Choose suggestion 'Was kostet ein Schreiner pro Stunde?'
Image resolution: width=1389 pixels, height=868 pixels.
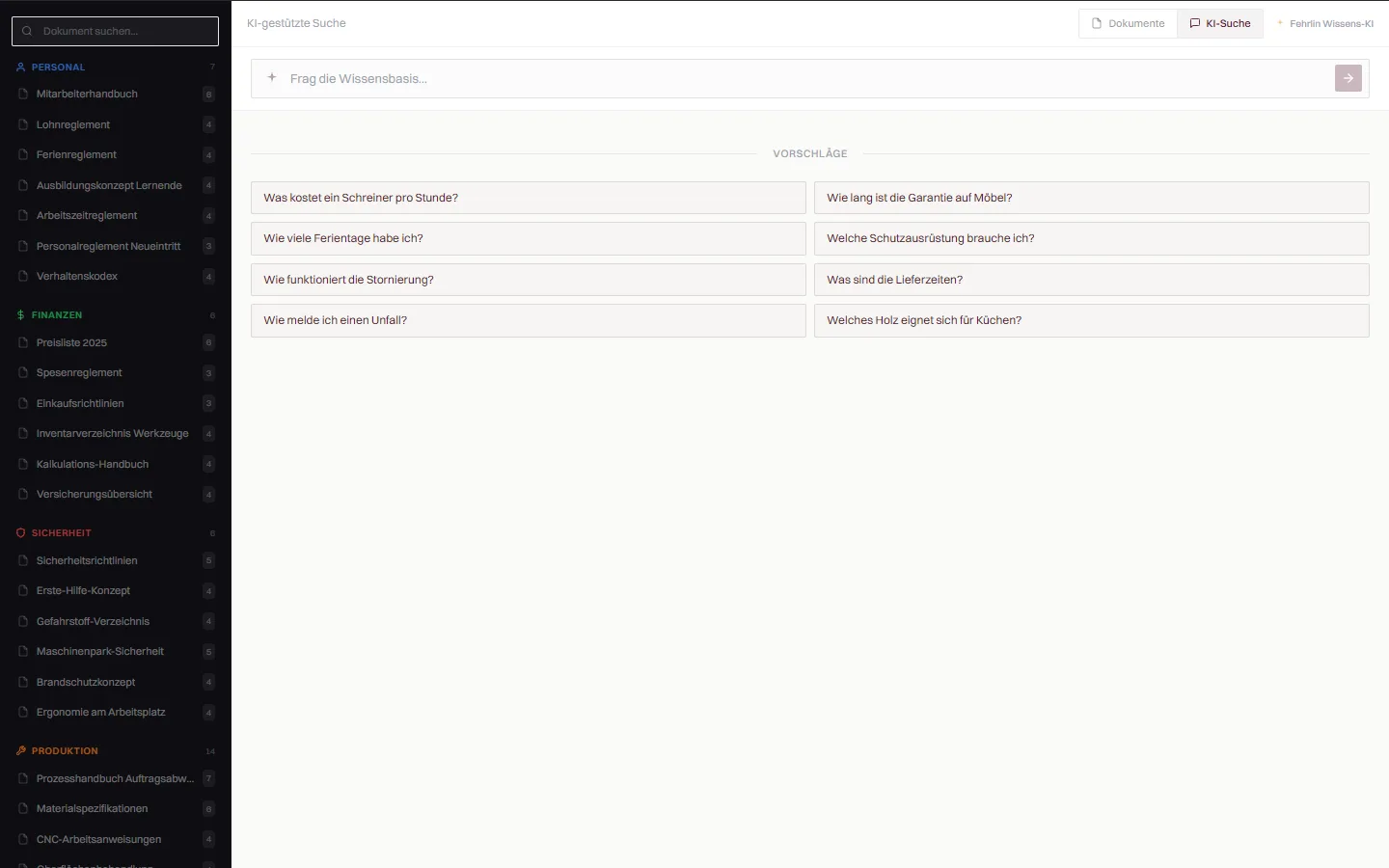point(529,198)
